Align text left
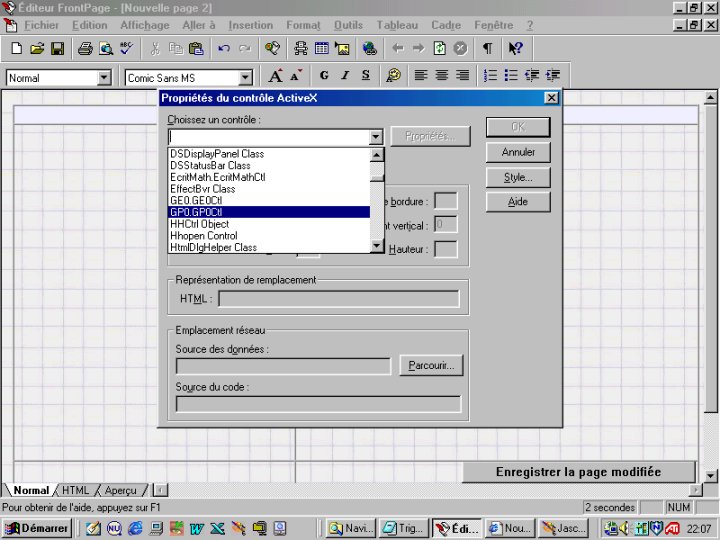 tap(421, 75)
